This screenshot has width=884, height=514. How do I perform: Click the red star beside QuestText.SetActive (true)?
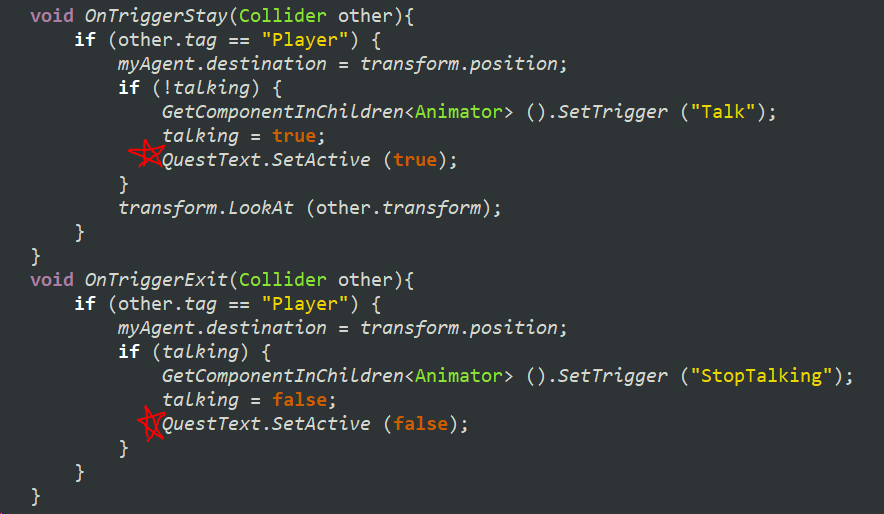(147, 153)
